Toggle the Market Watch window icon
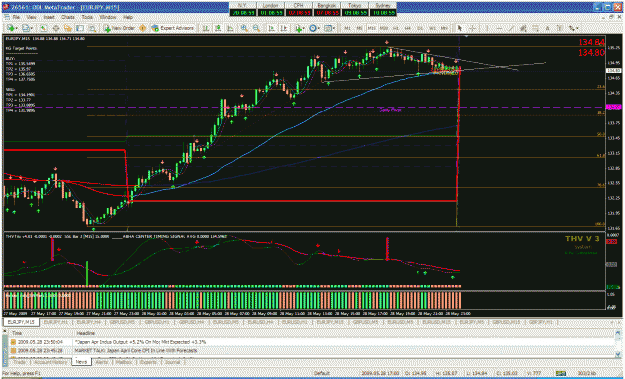625x379 pixels. pos(43,28)
